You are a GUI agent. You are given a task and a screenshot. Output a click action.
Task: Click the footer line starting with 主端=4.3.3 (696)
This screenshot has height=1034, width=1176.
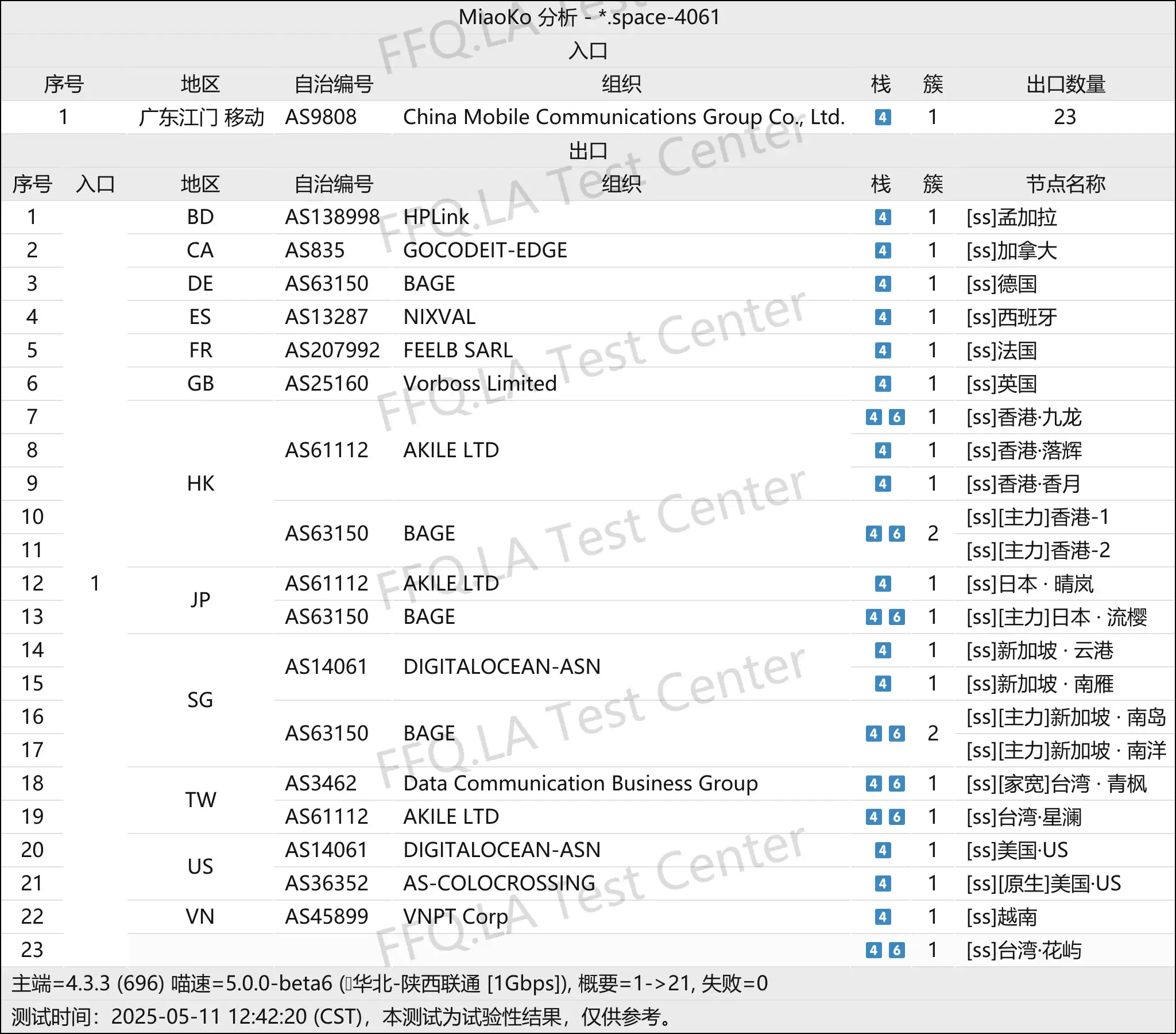point(389,984)
